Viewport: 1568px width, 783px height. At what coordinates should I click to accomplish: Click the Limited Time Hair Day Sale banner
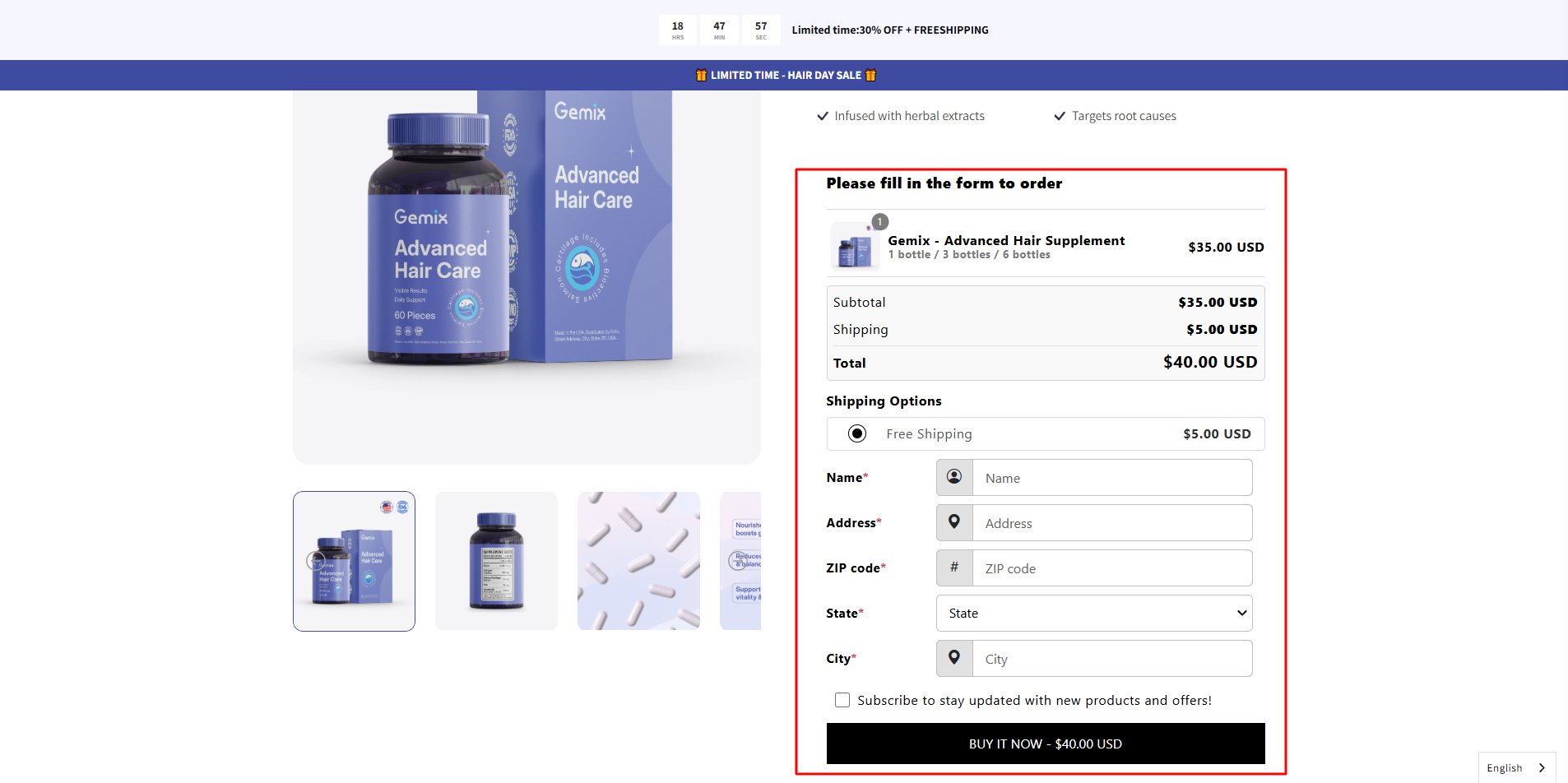[x=784, y=75]
